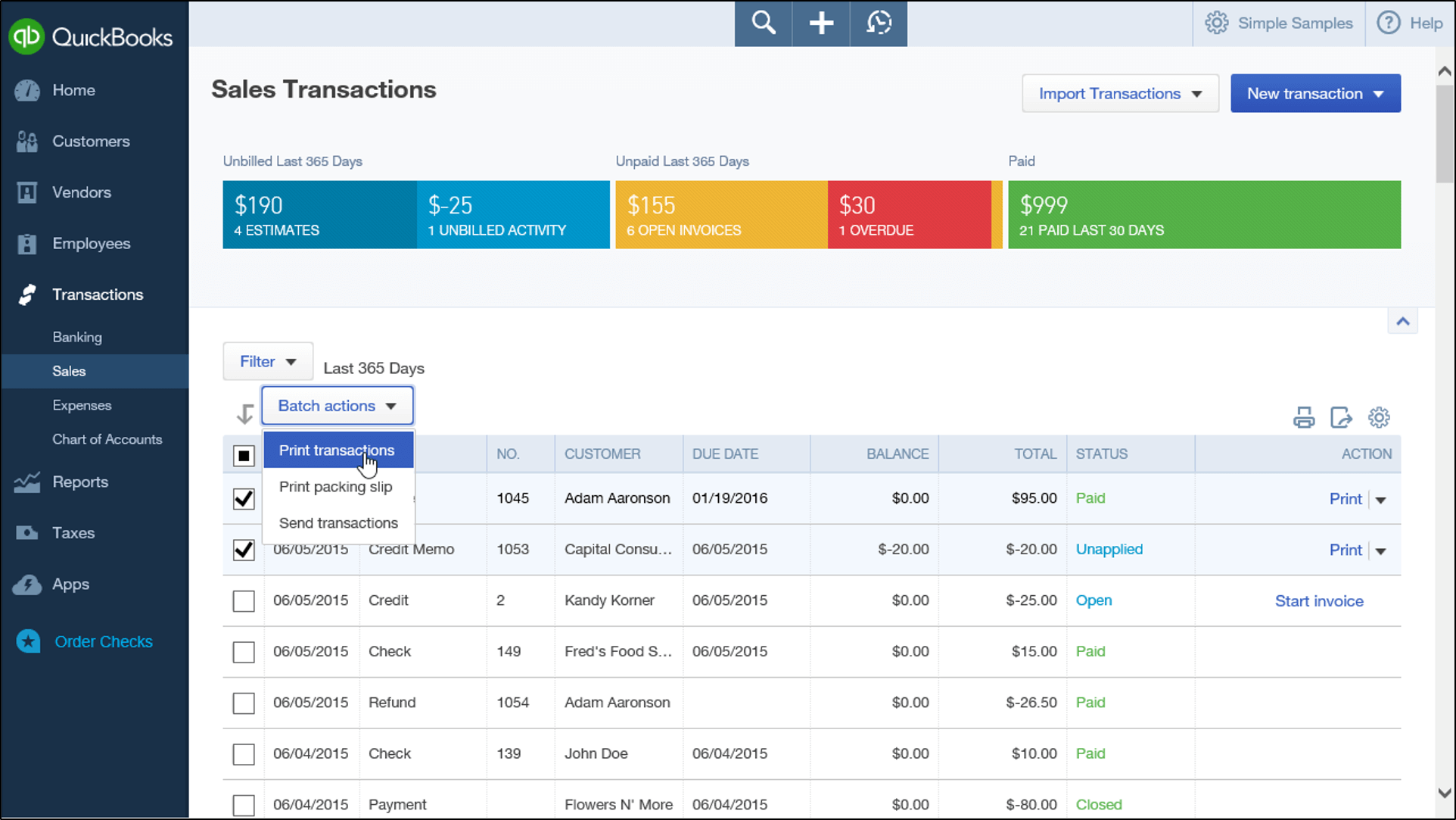
Task: Click the add new item plus icon
Action: pos(821,22)
